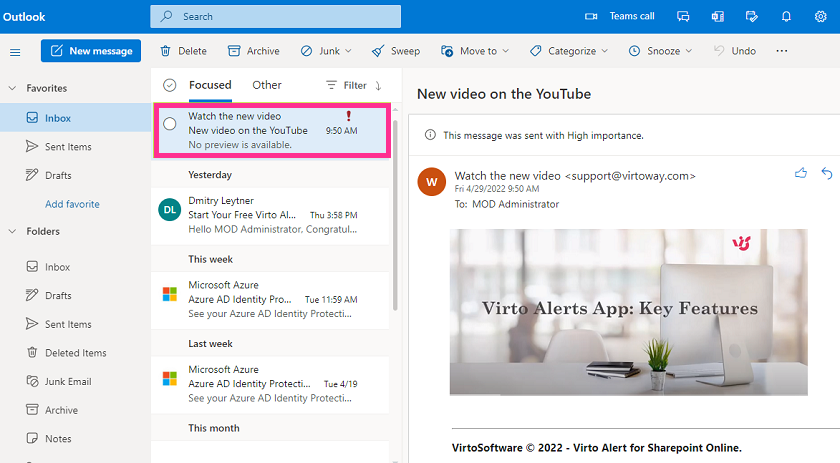Open the chat icon in the header
Image resolution: width=840 pixels, height=463 pixels.
point(683,17)
